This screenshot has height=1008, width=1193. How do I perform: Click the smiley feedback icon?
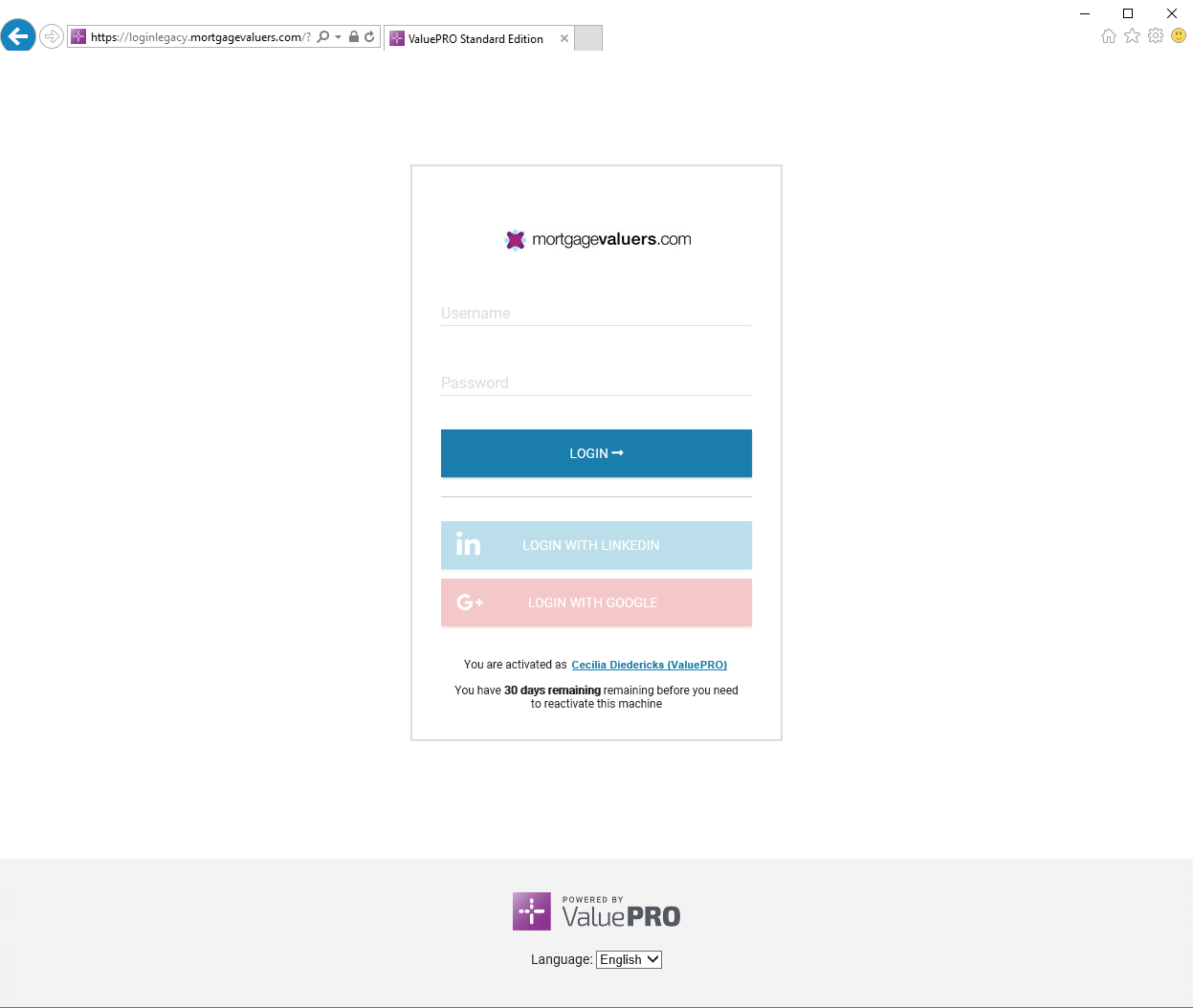[1179, 35]
